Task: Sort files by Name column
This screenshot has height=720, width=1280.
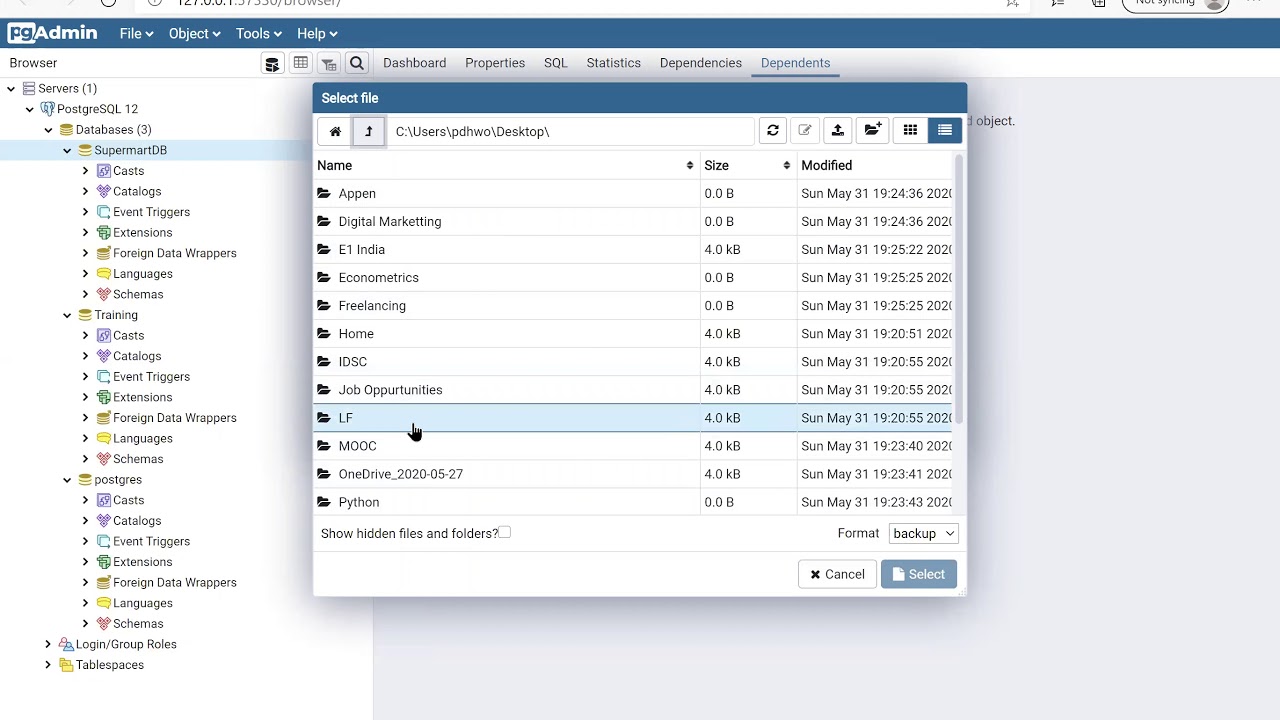Action: pyautogui.click(x=506, y=165)
